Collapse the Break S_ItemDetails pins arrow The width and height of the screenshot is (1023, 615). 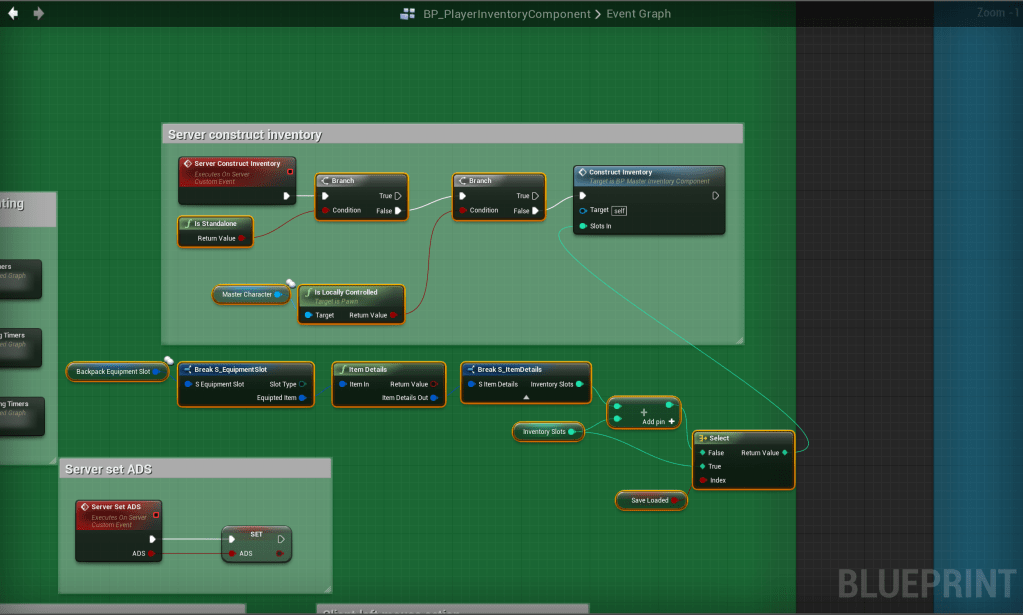[x=526, y=397]
